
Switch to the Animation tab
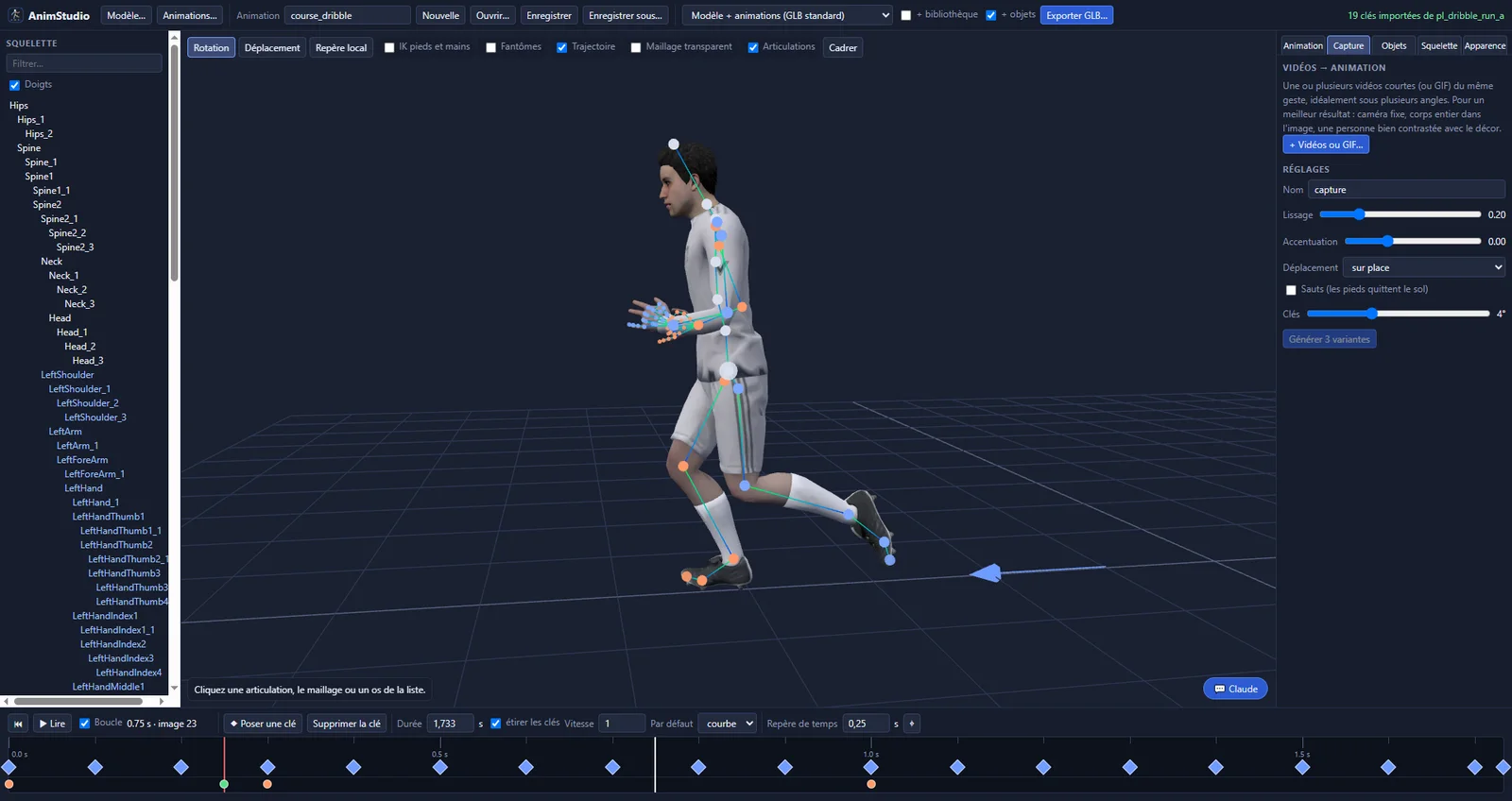point(1303,45)
